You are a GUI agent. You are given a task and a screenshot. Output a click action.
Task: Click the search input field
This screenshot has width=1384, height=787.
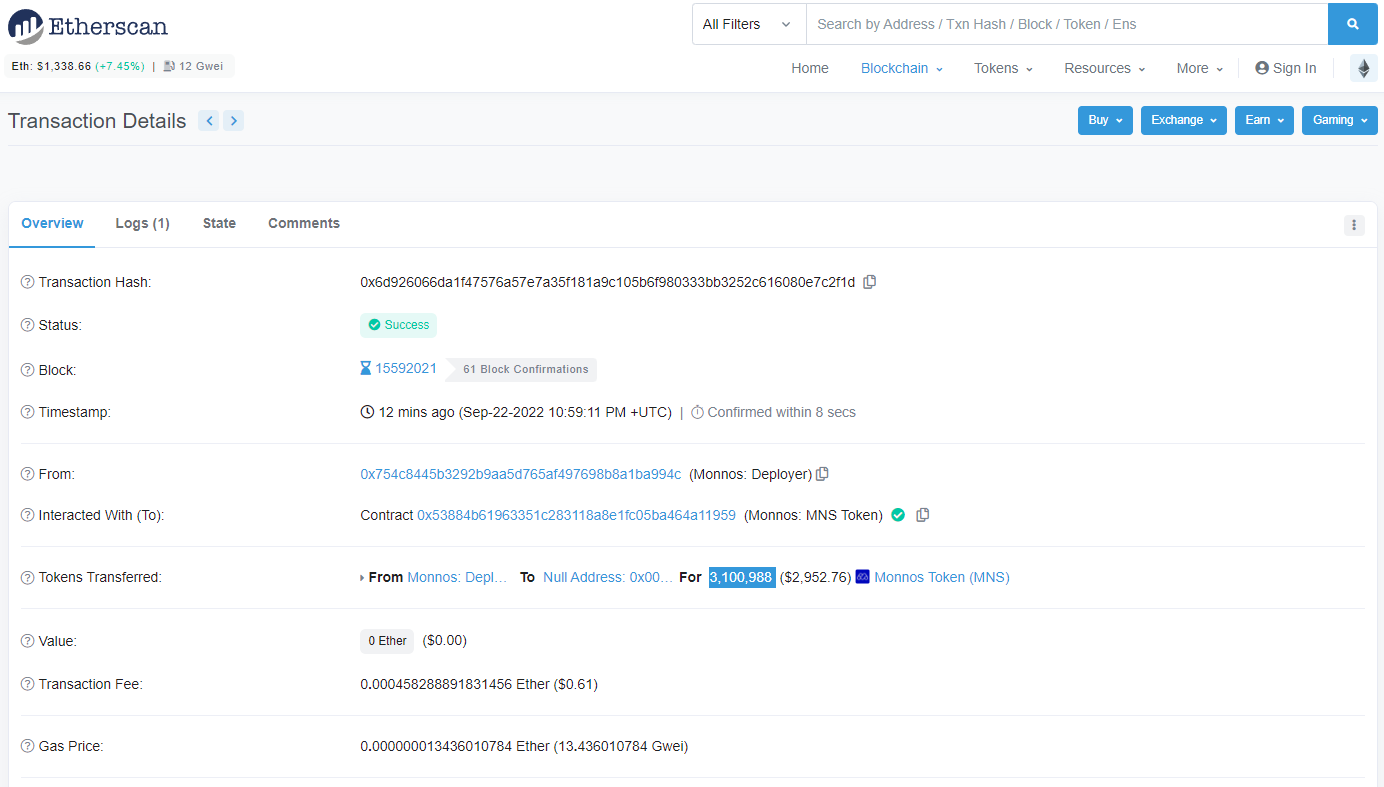pyautogui.click(x=1067, y=24)
